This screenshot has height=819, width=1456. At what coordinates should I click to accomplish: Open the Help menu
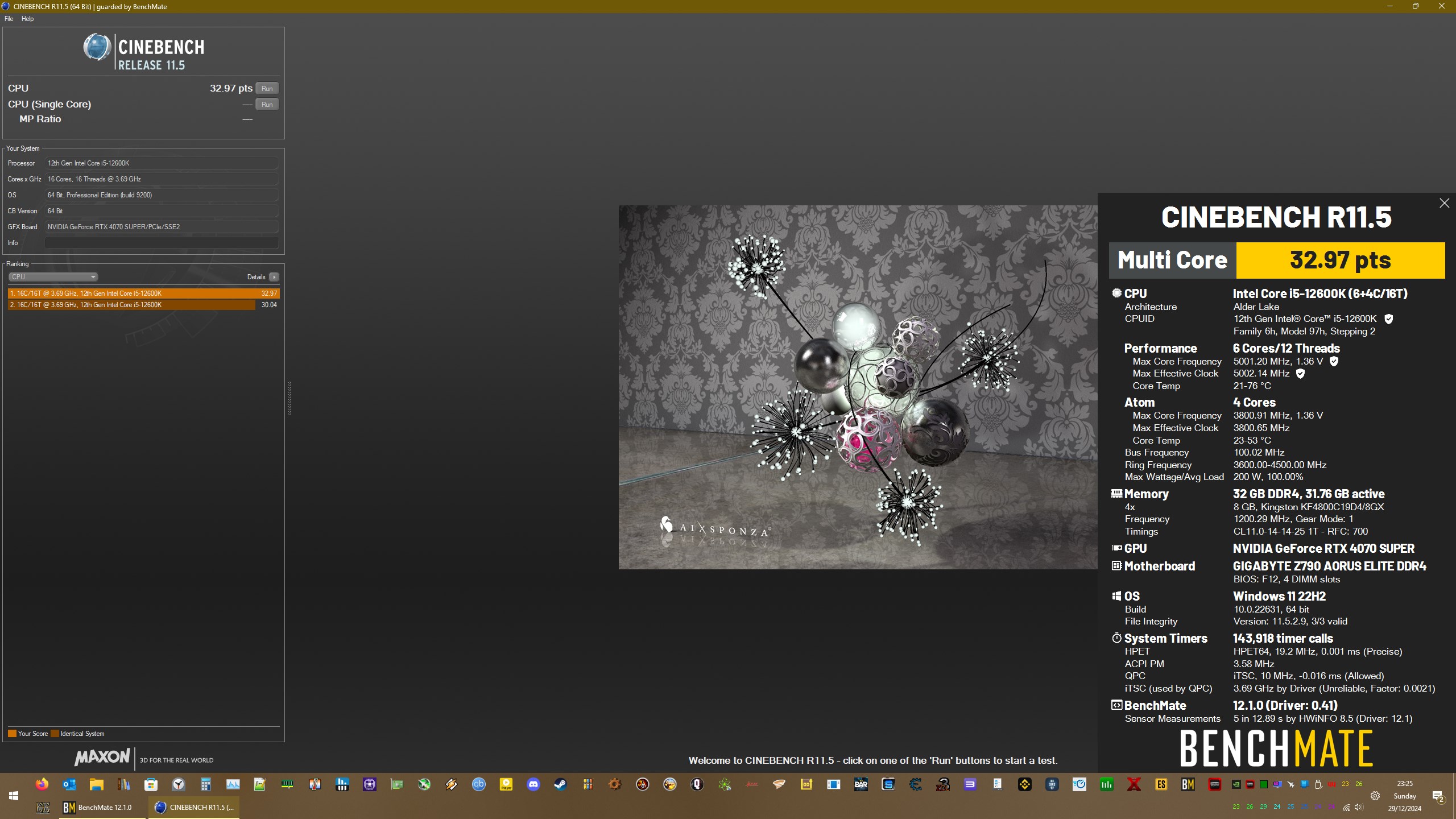point(27,19)
